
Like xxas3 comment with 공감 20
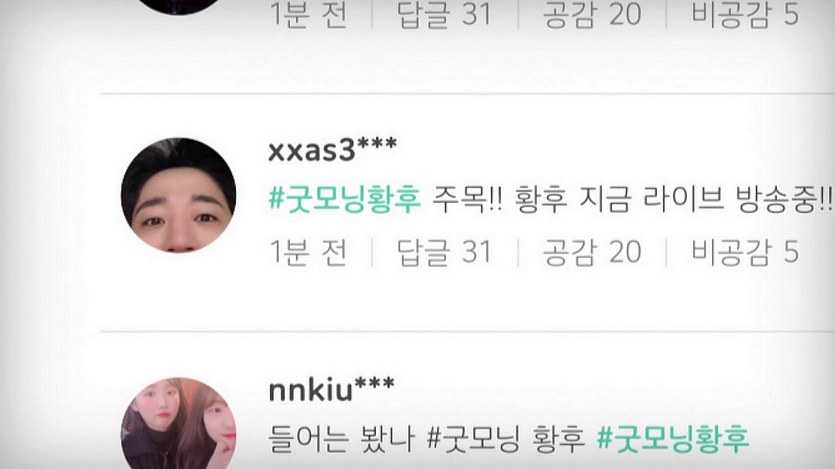pyautogui.click(x=592, y=252)
